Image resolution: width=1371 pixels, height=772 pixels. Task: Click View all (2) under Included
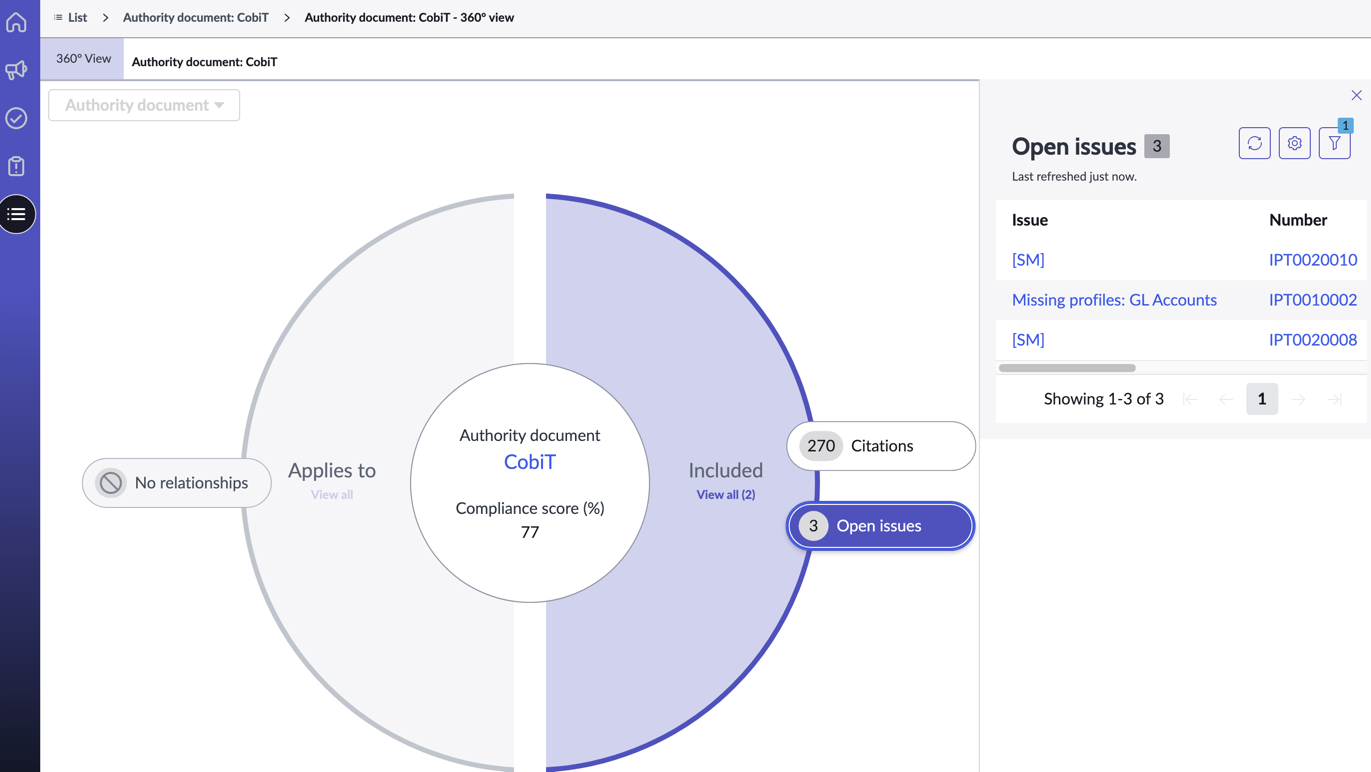tap(726, 495)
